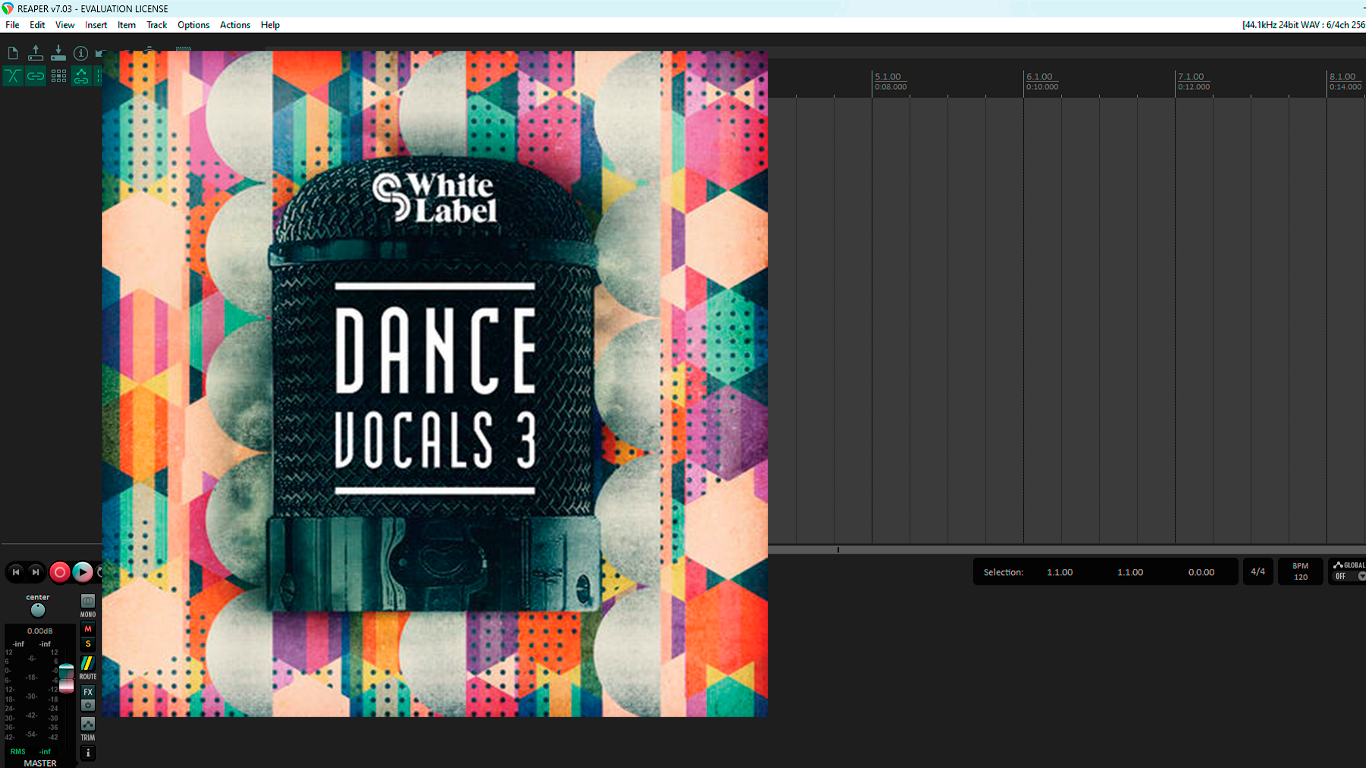Click the save project download-arrow icon

tap(58, 53)
